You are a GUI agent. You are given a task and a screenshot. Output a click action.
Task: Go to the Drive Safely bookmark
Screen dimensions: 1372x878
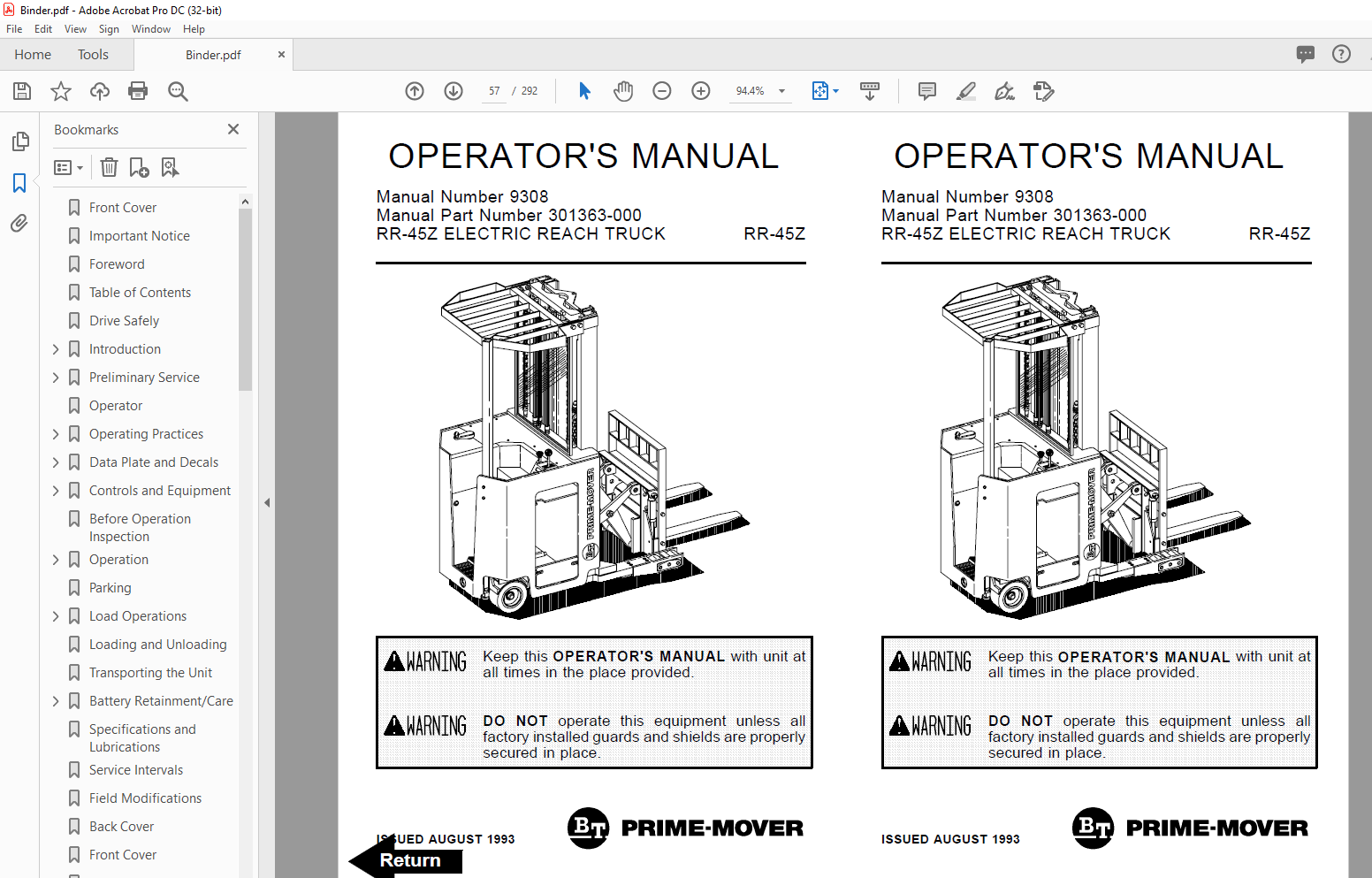click(x=124, y=321)
